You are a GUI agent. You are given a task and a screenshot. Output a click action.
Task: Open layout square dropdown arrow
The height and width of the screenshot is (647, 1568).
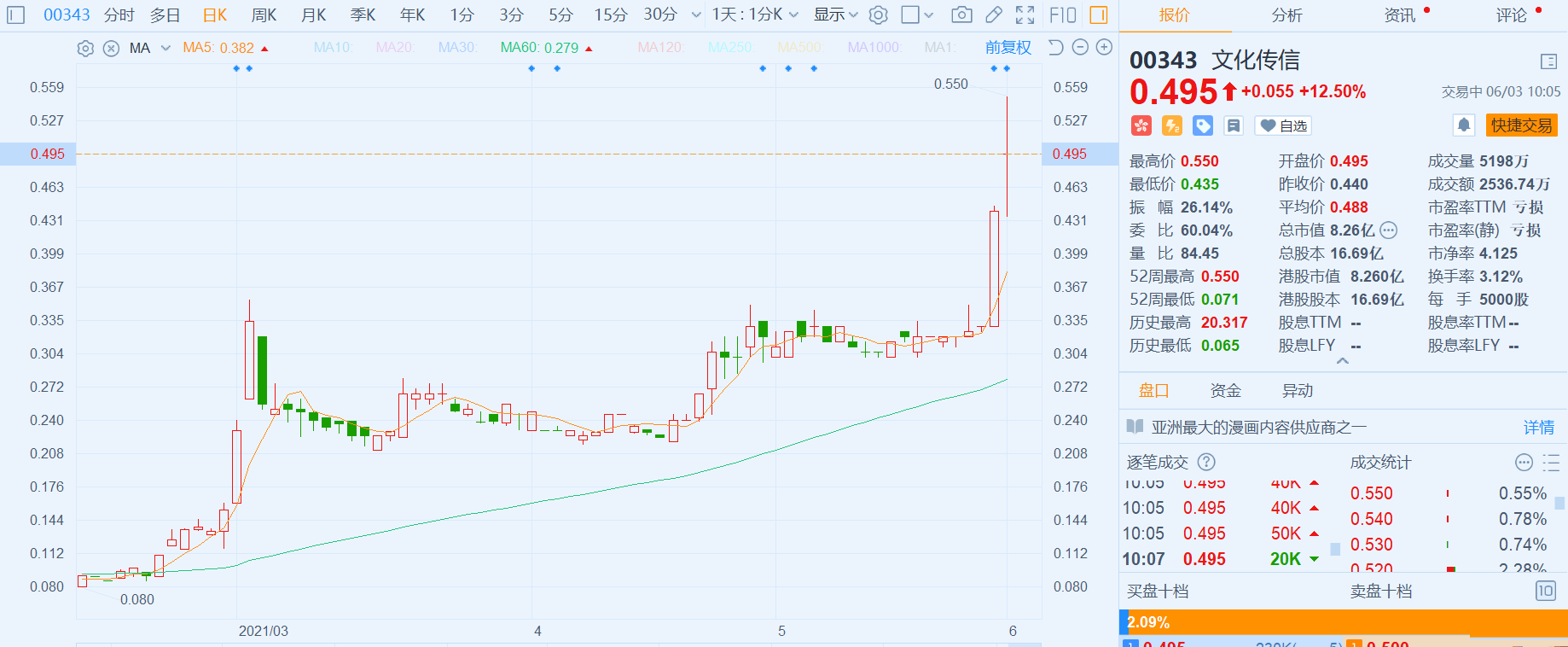tap(929, 15)
